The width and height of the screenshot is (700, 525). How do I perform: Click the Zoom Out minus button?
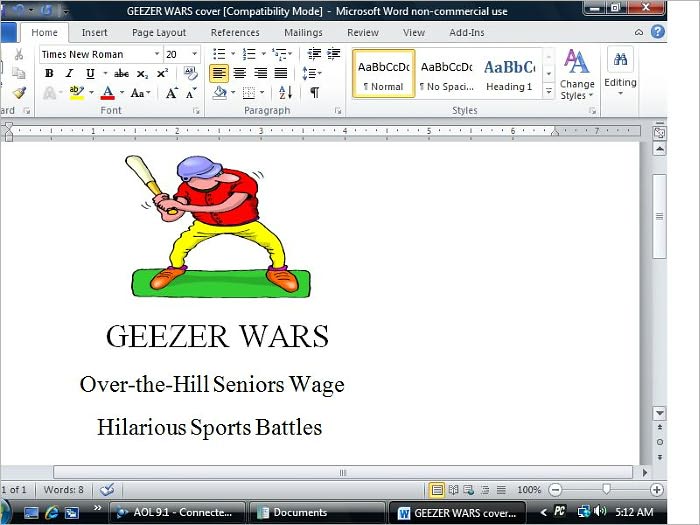tap(555, 490)
